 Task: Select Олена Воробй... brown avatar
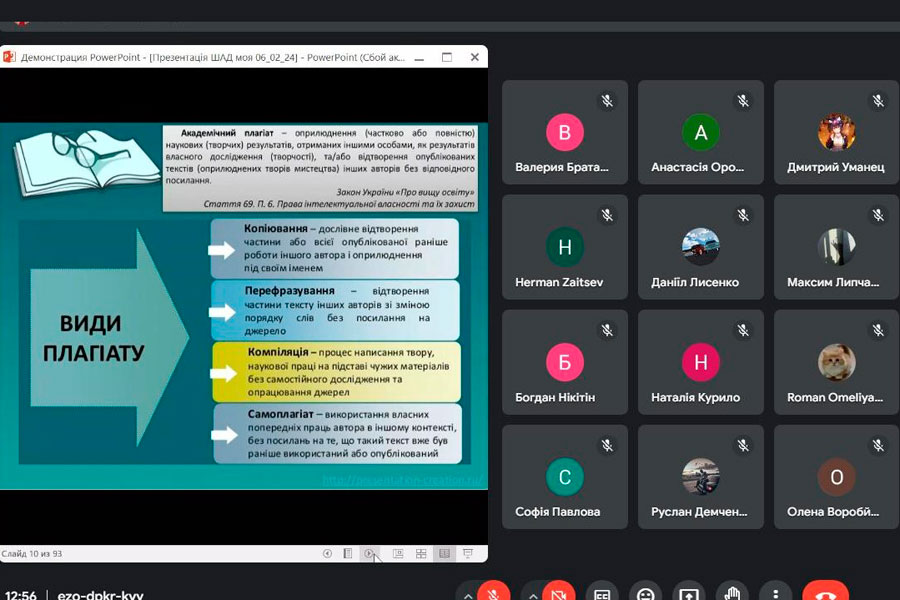pos(836,477)
